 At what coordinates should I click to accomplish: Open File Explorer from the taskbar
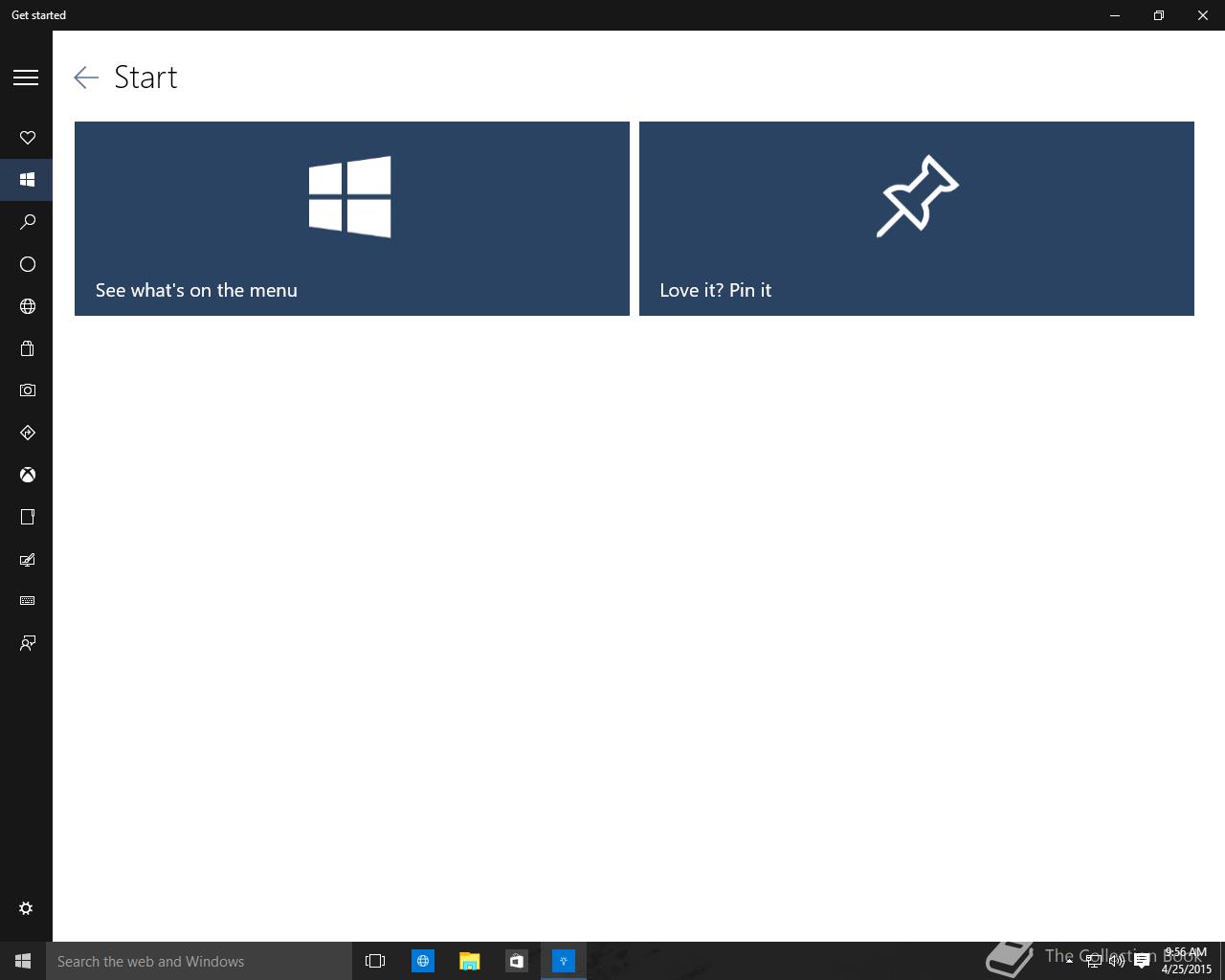469,961
